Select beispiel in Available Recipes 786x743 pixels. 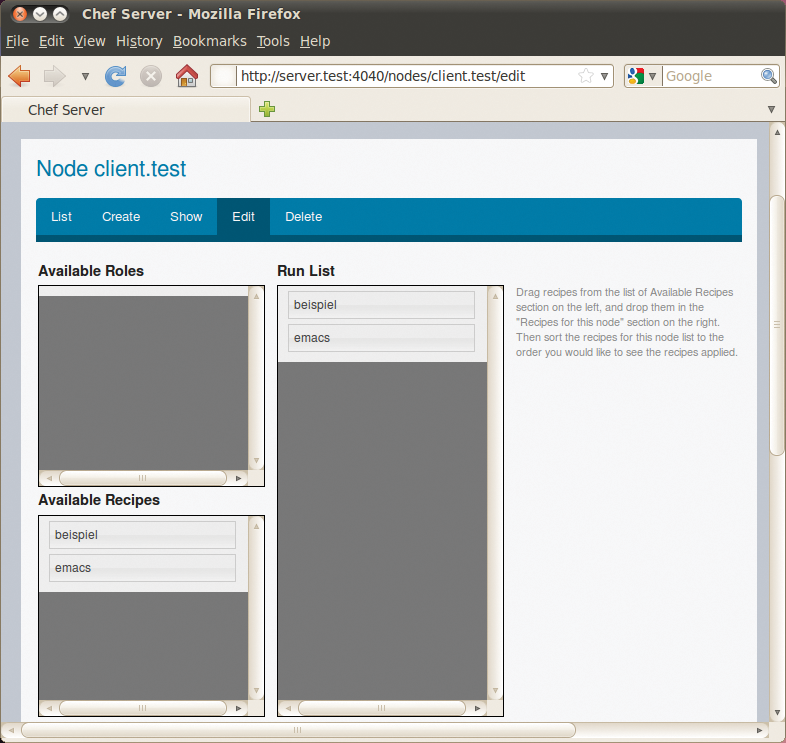pyautogui.click(x=142, y=535)
